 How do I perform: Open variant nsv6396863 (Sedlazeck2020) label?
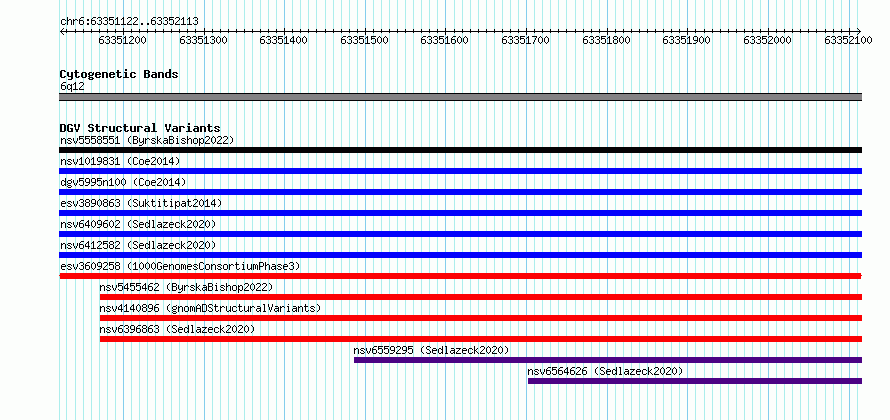pos(177,329)
